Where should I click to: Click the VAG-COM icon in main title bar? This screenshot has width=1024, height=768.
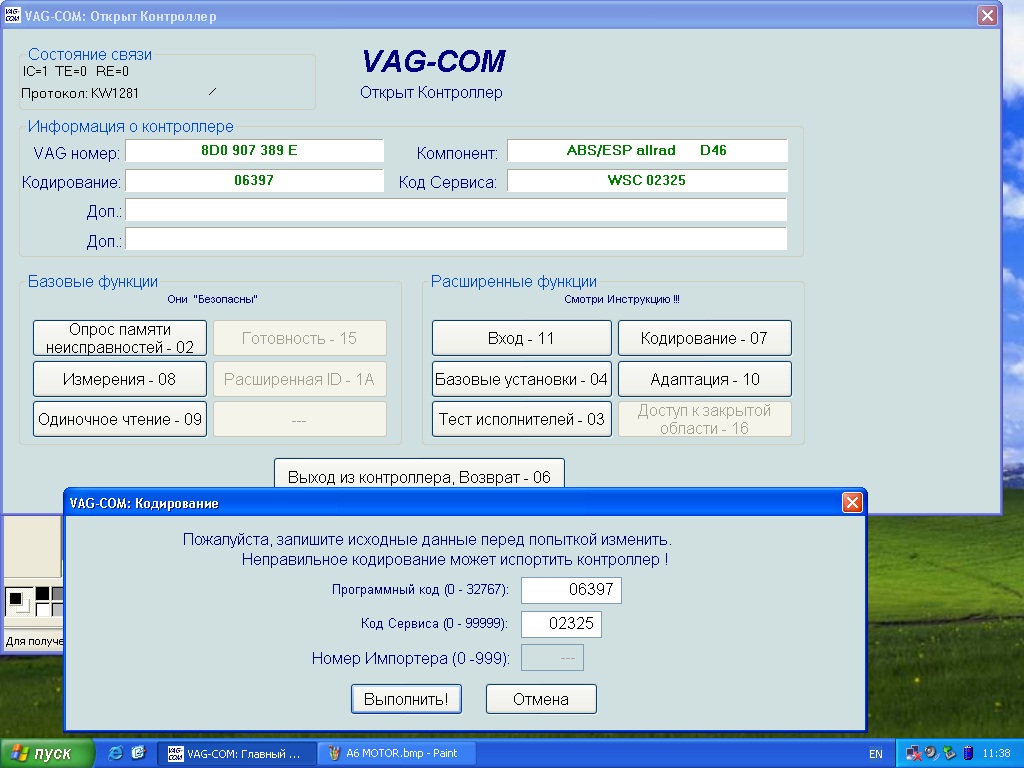[x=12, y=16]
